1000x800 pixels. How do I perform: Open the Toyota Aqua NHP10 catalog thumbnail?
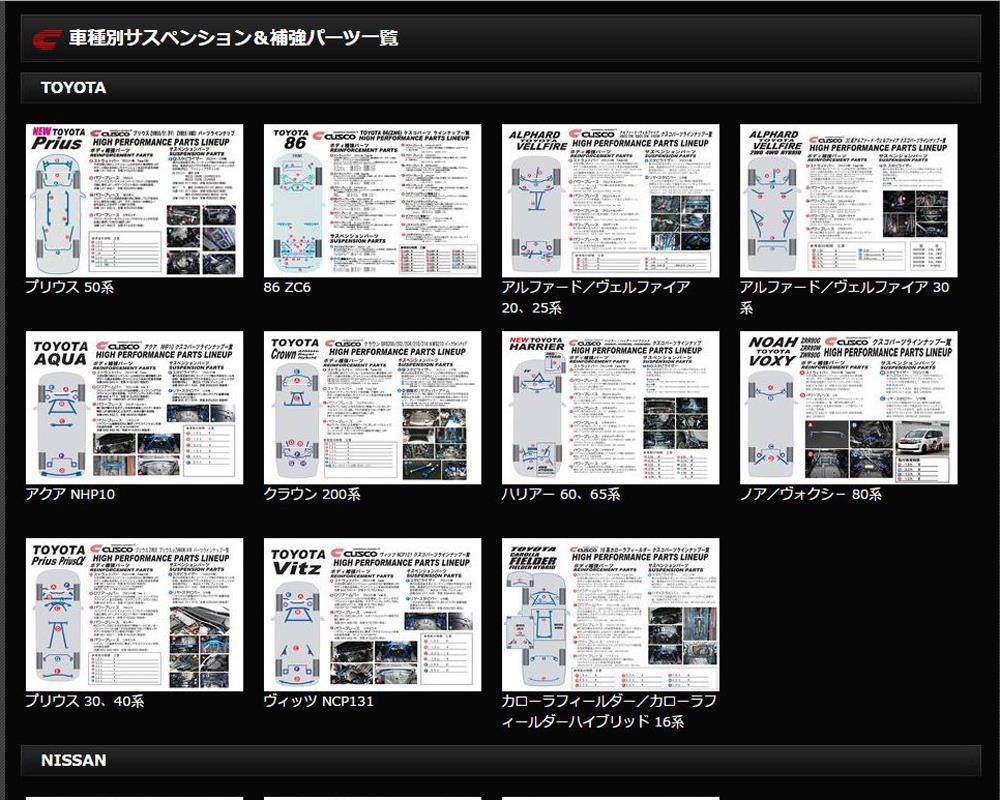[135, 408]
